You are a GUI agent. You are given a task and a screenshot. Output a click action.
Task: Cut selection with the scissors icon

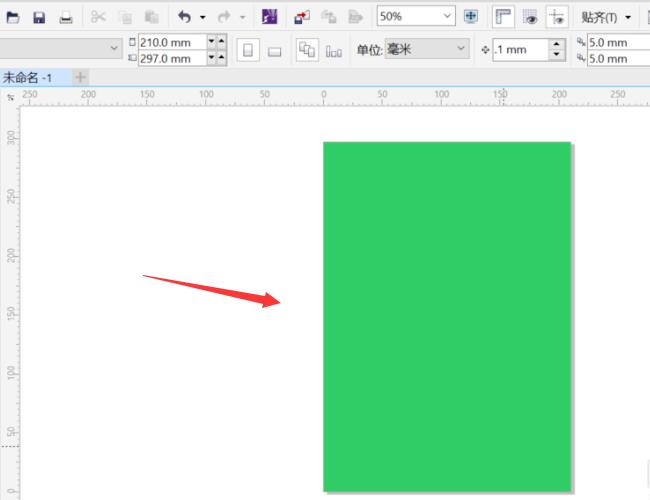tap(98, 17)
